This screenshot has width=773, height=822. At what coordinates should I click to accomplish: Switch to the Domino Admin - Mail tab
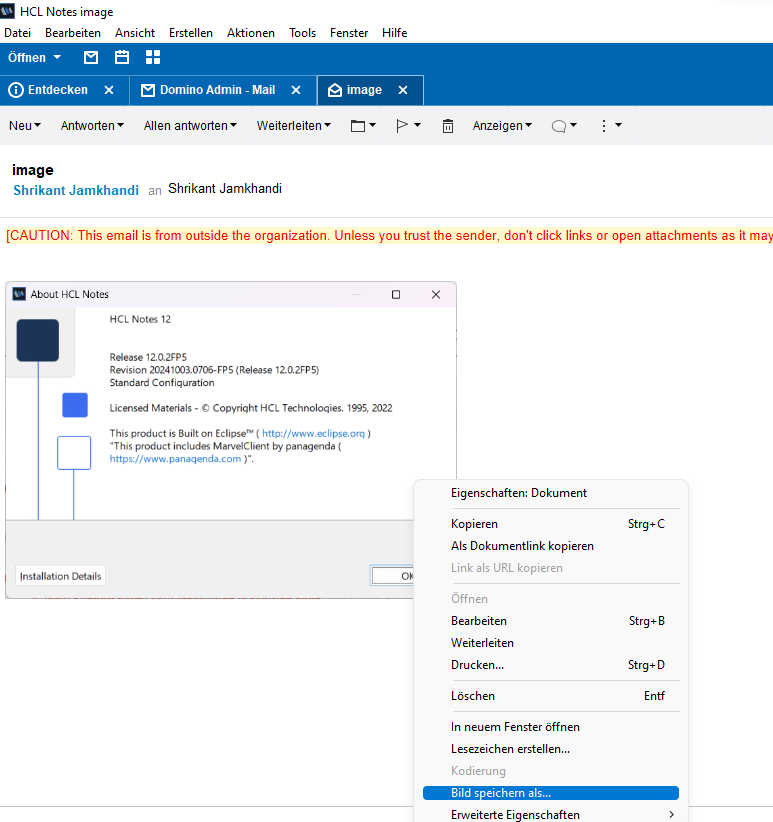pos(217,90)
